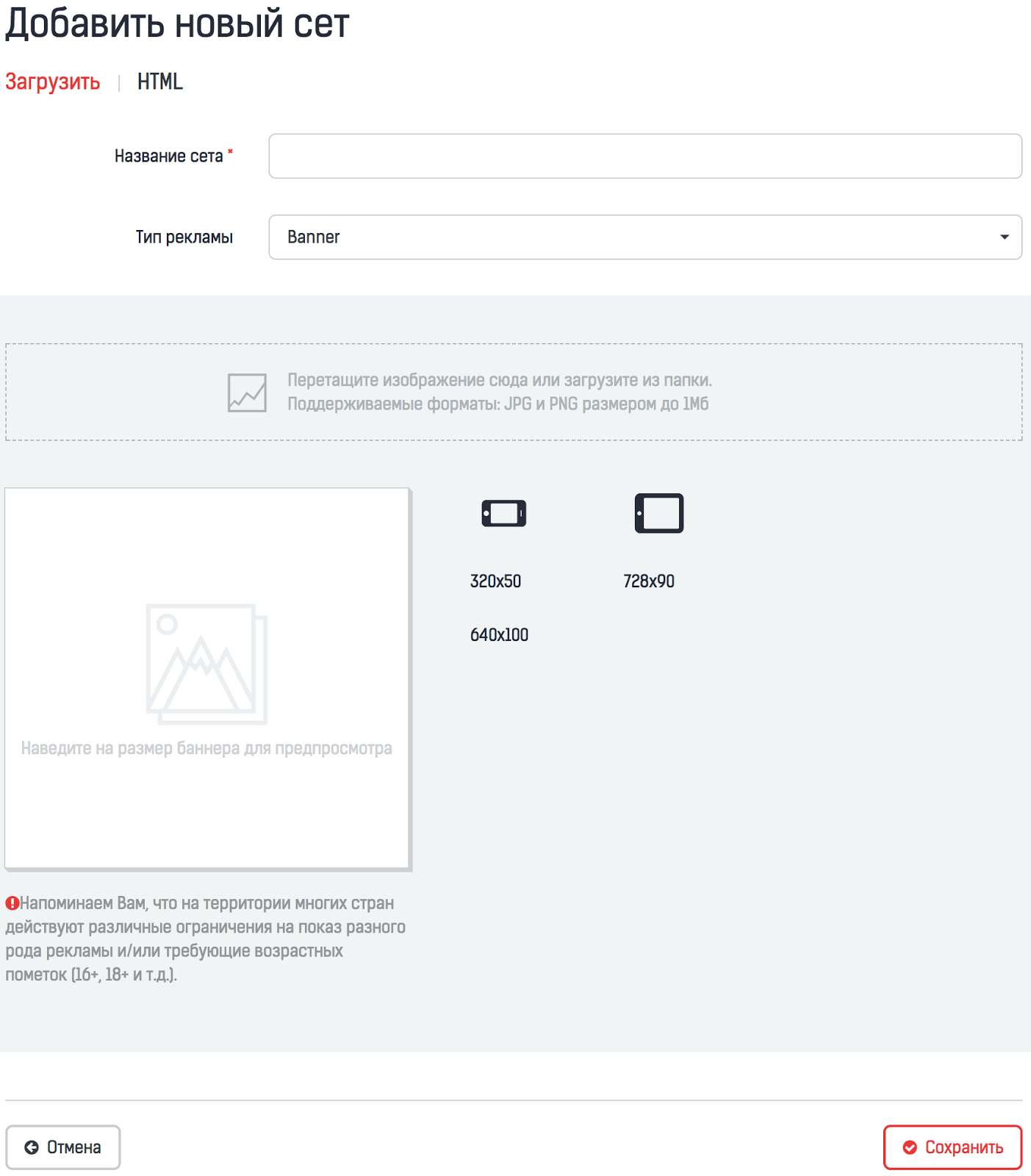1031x1176 pixels.
Task: Focus the Название сета text field
Action: click(644, 156)
